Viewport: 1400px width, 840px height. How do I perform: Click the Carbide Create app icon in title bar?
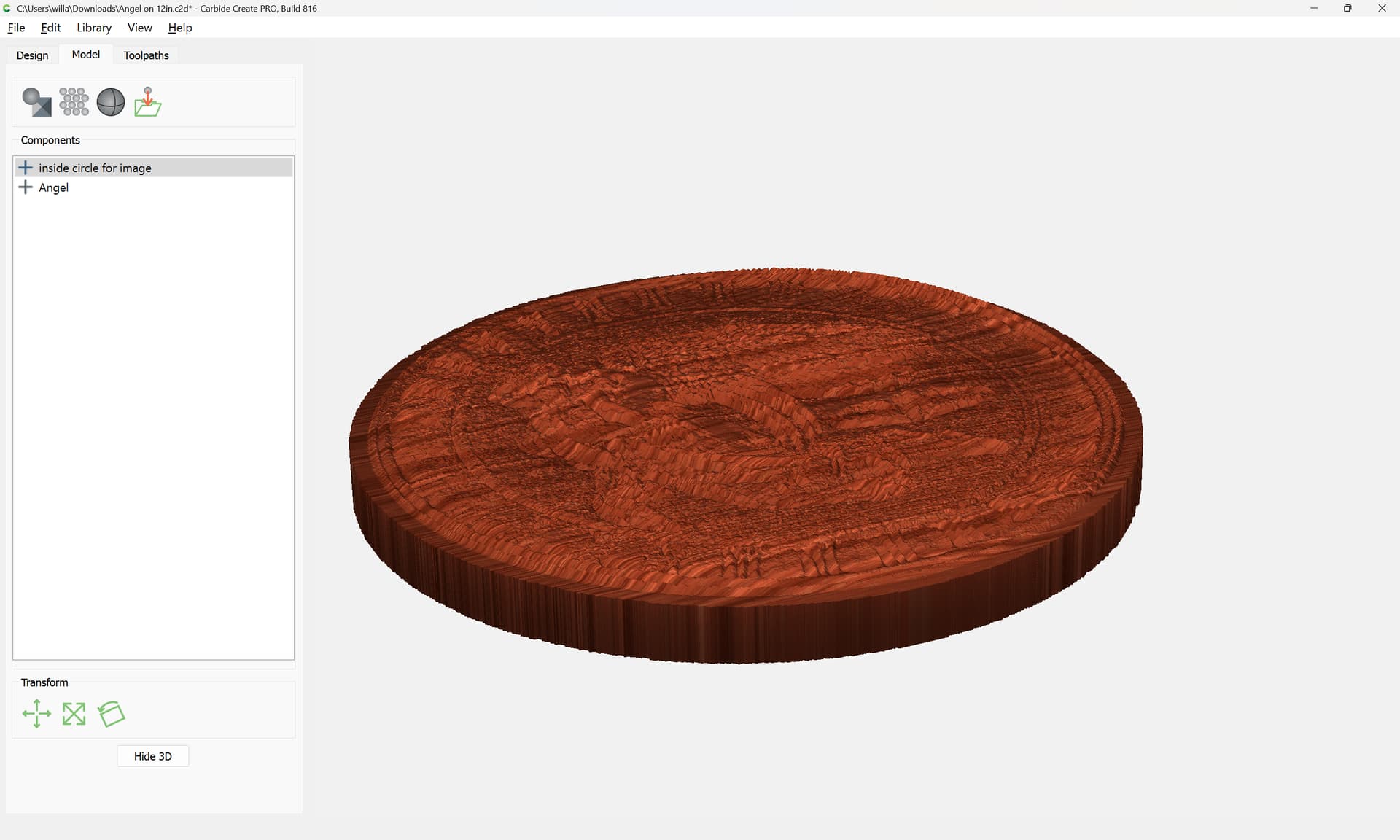[x=7, y=8]
